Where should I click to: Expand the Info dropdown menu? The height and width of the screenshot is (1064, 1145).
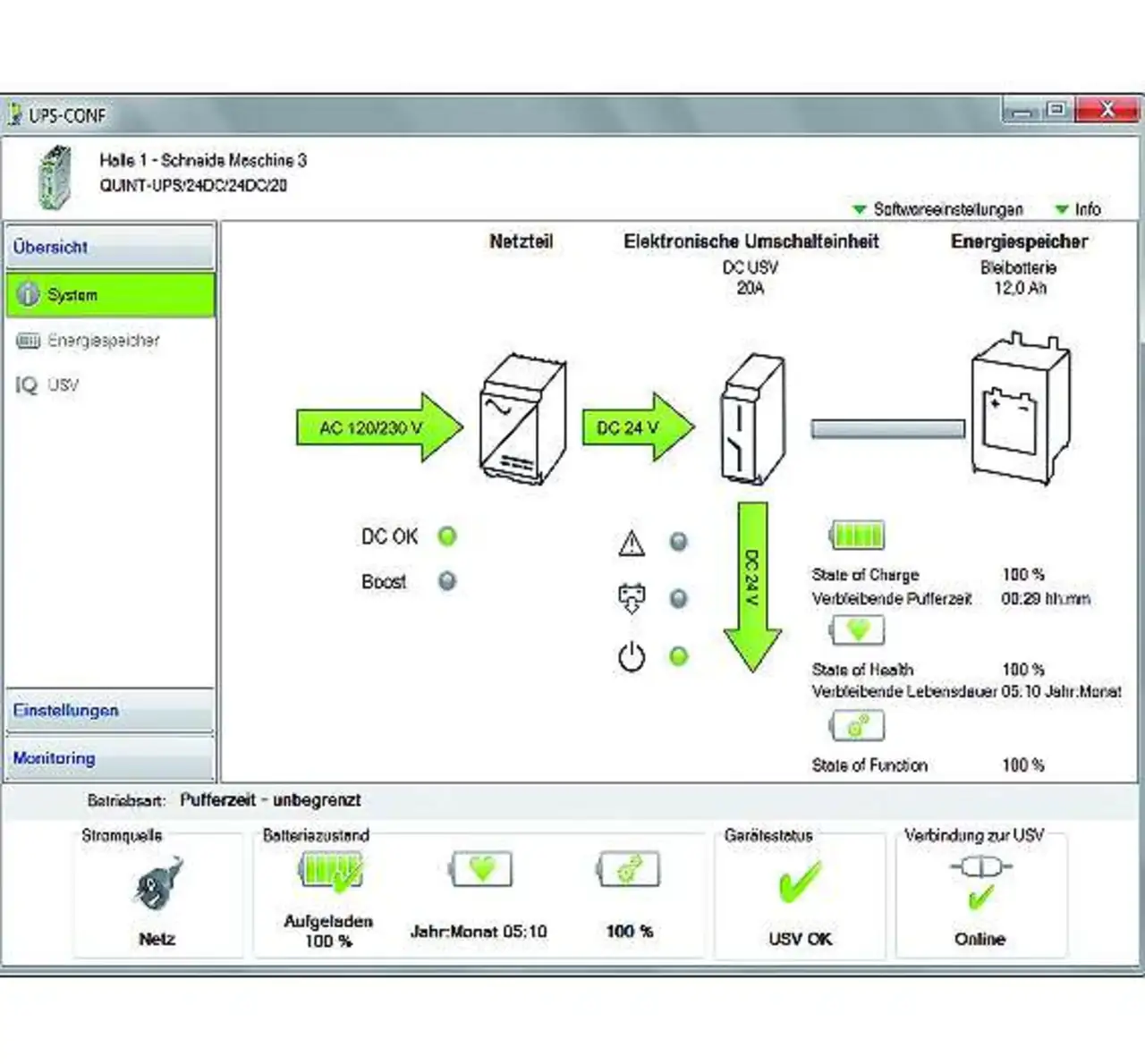coord(1078,209)
